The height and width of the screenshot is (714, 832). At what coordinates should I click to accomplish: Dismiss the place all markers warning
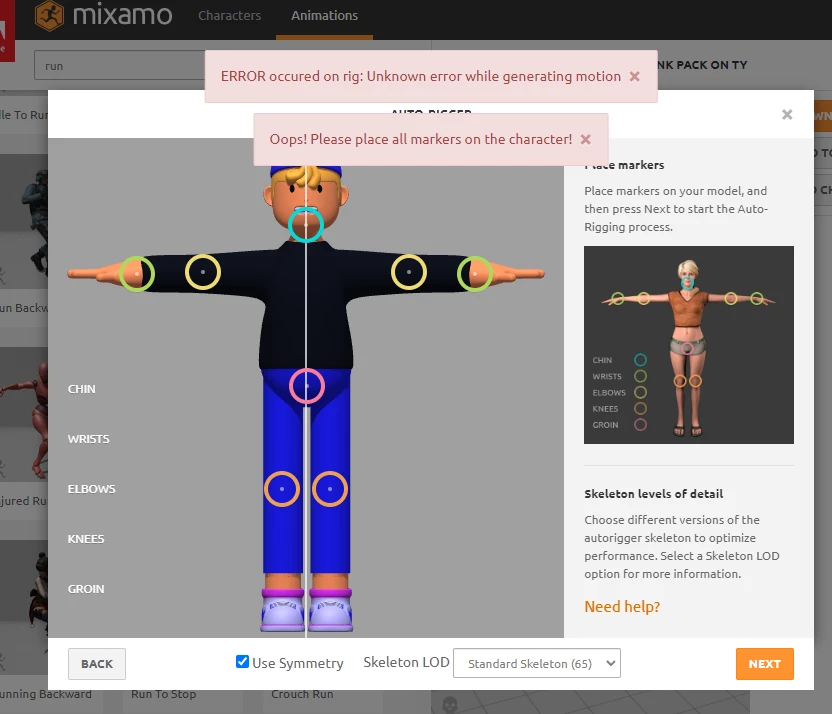point(585,139)
